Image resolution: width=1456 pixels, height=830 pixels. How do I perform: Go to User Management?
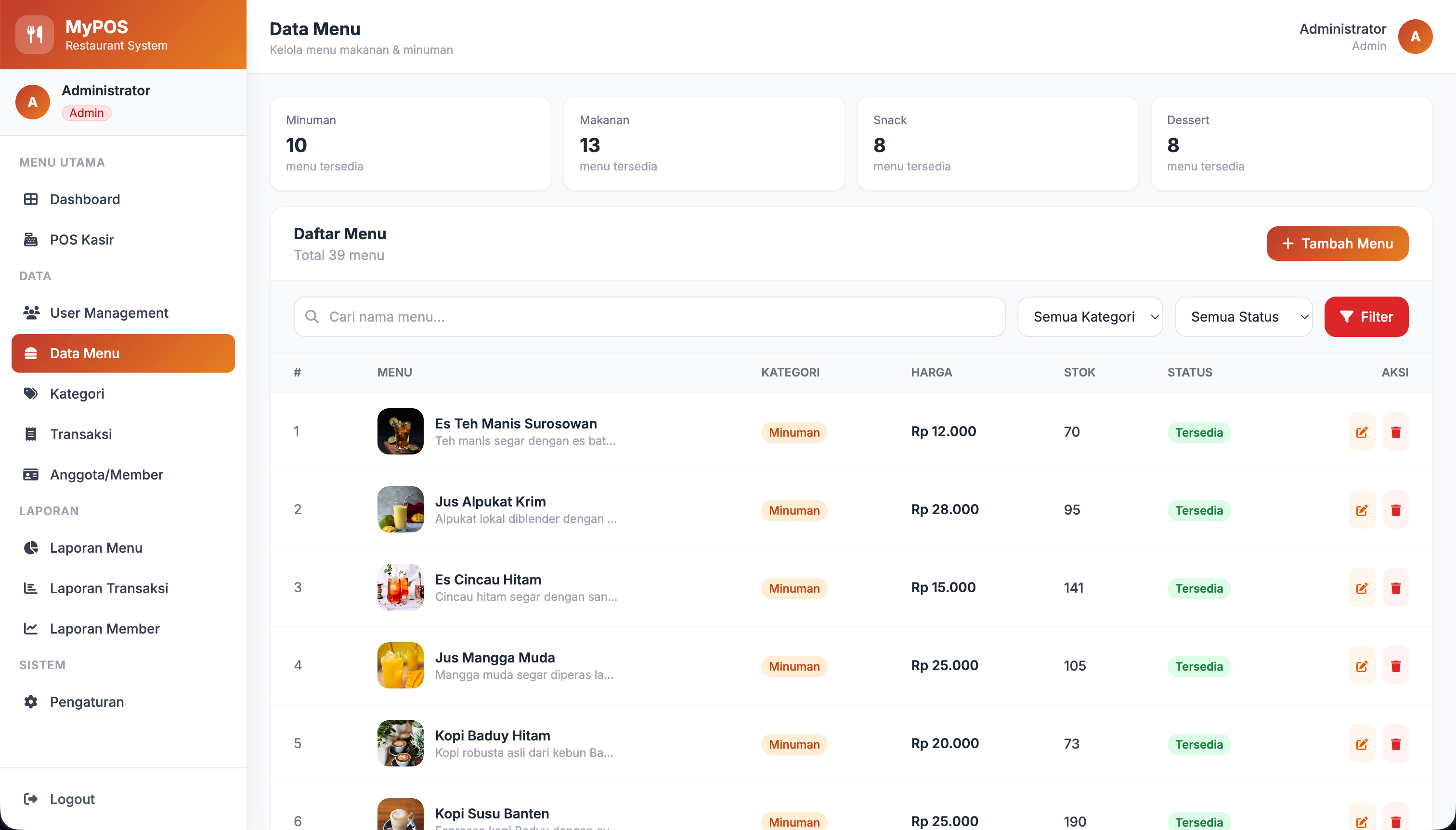click(x=123, y=312)
